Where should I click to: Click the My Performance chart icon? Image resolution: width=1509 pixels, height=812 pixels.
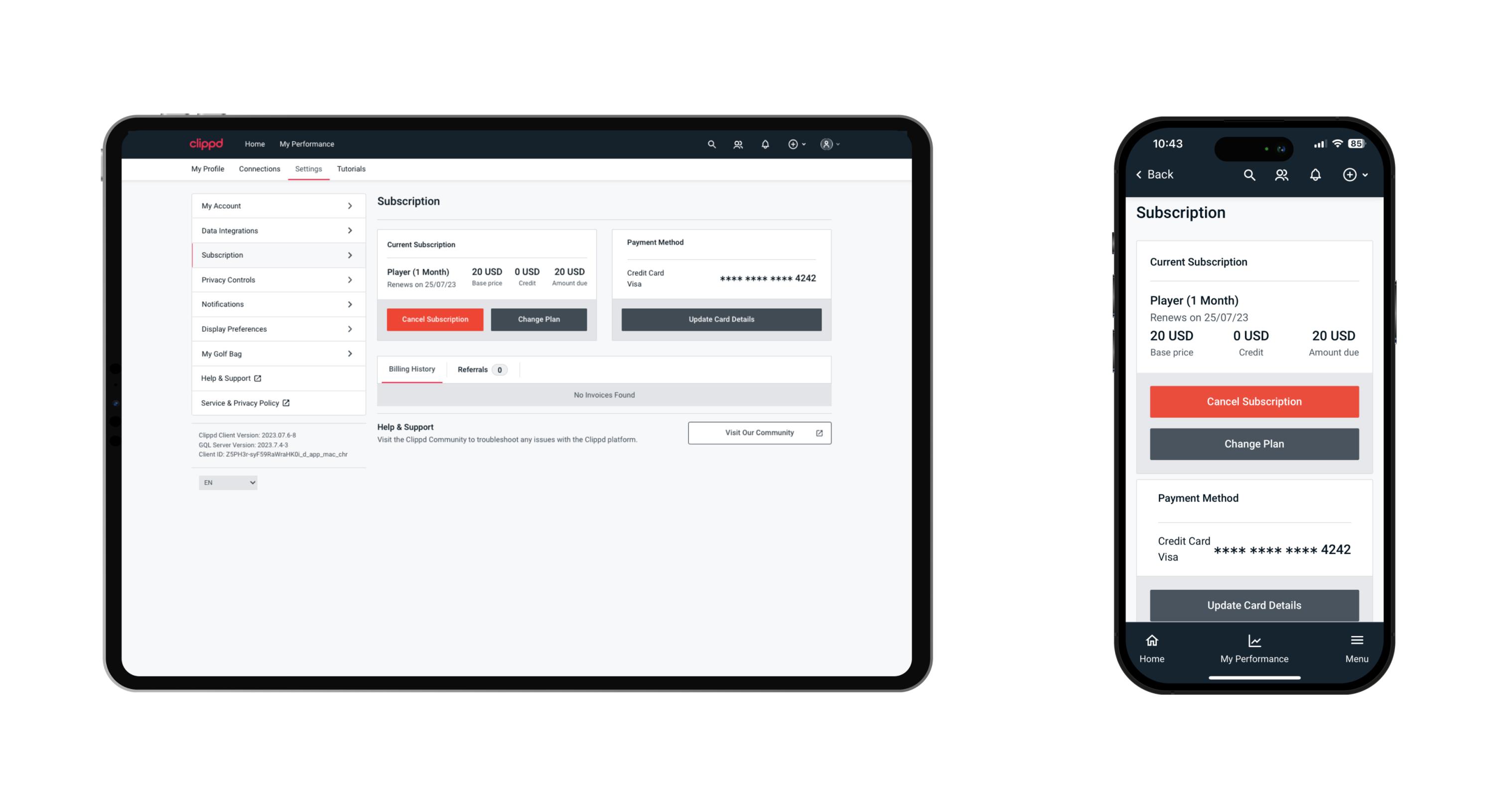1254,641
